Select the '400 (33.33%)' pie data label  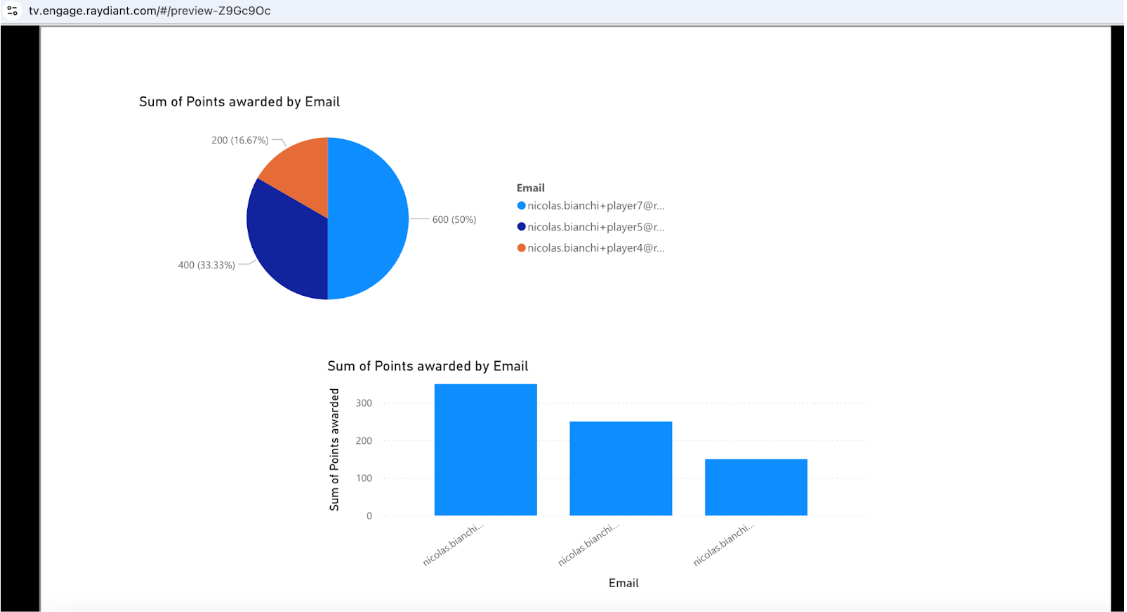click(206, 265)
